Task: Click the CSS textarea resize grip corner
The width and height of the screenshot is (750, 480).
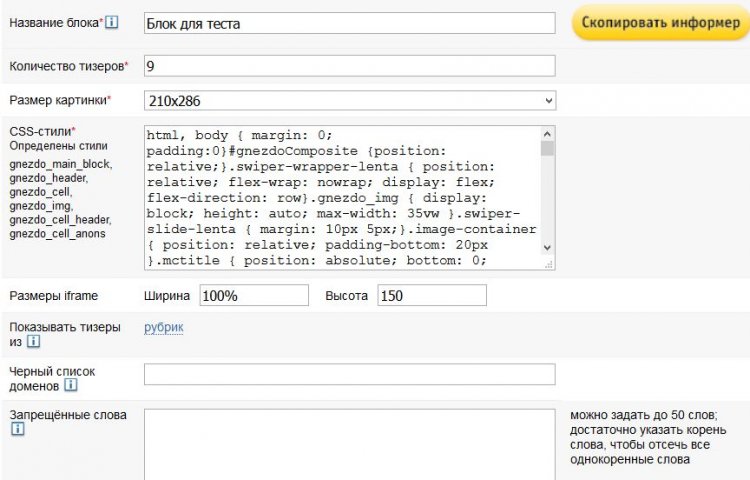Action: (549, 264)
